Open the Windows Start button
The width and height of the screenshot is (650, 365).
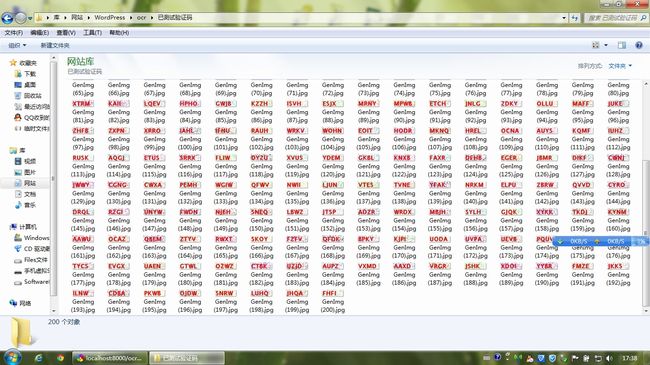tap(12, 358)
